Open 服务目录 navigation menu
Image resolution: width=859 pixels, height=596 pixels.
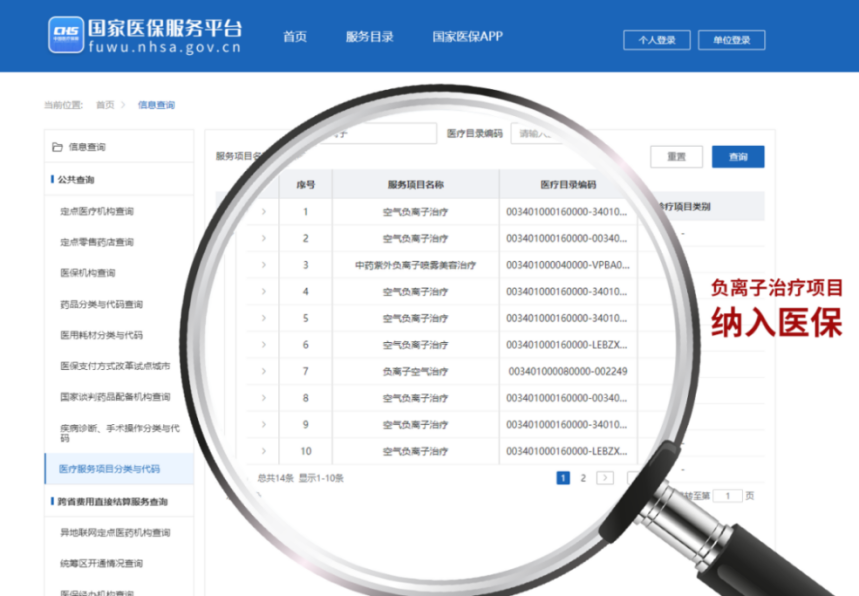click(369, 37)
